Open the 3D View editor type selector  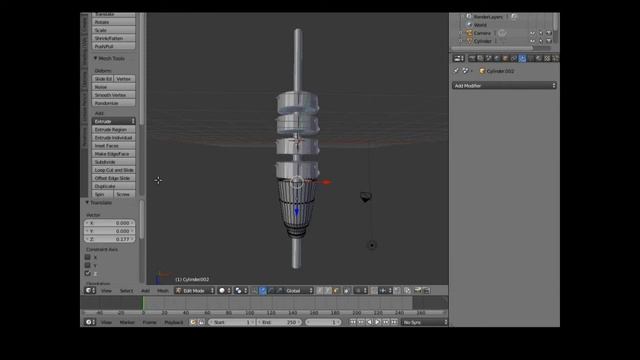pos(90,291)
